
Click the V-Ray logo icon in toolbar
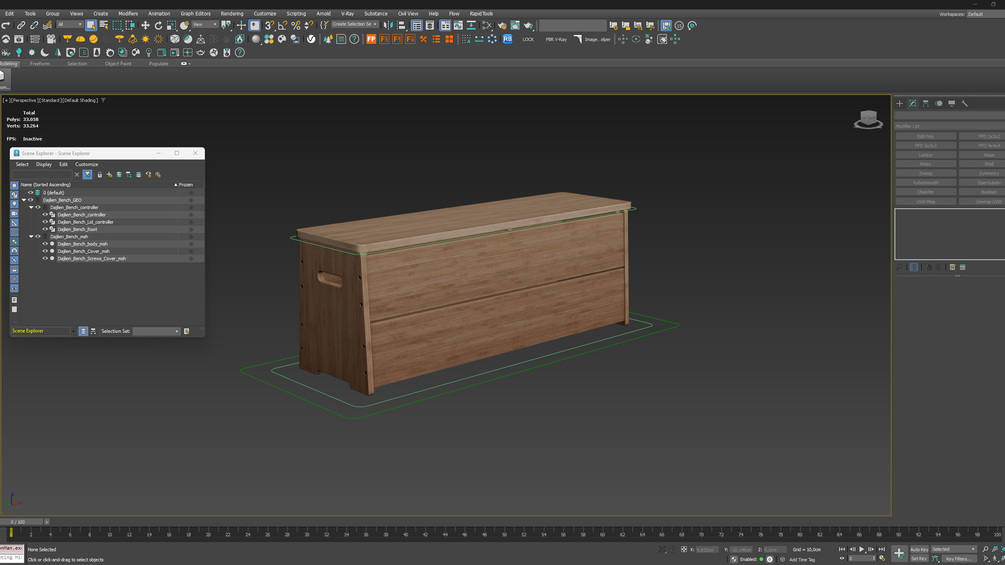coord(311,39)
